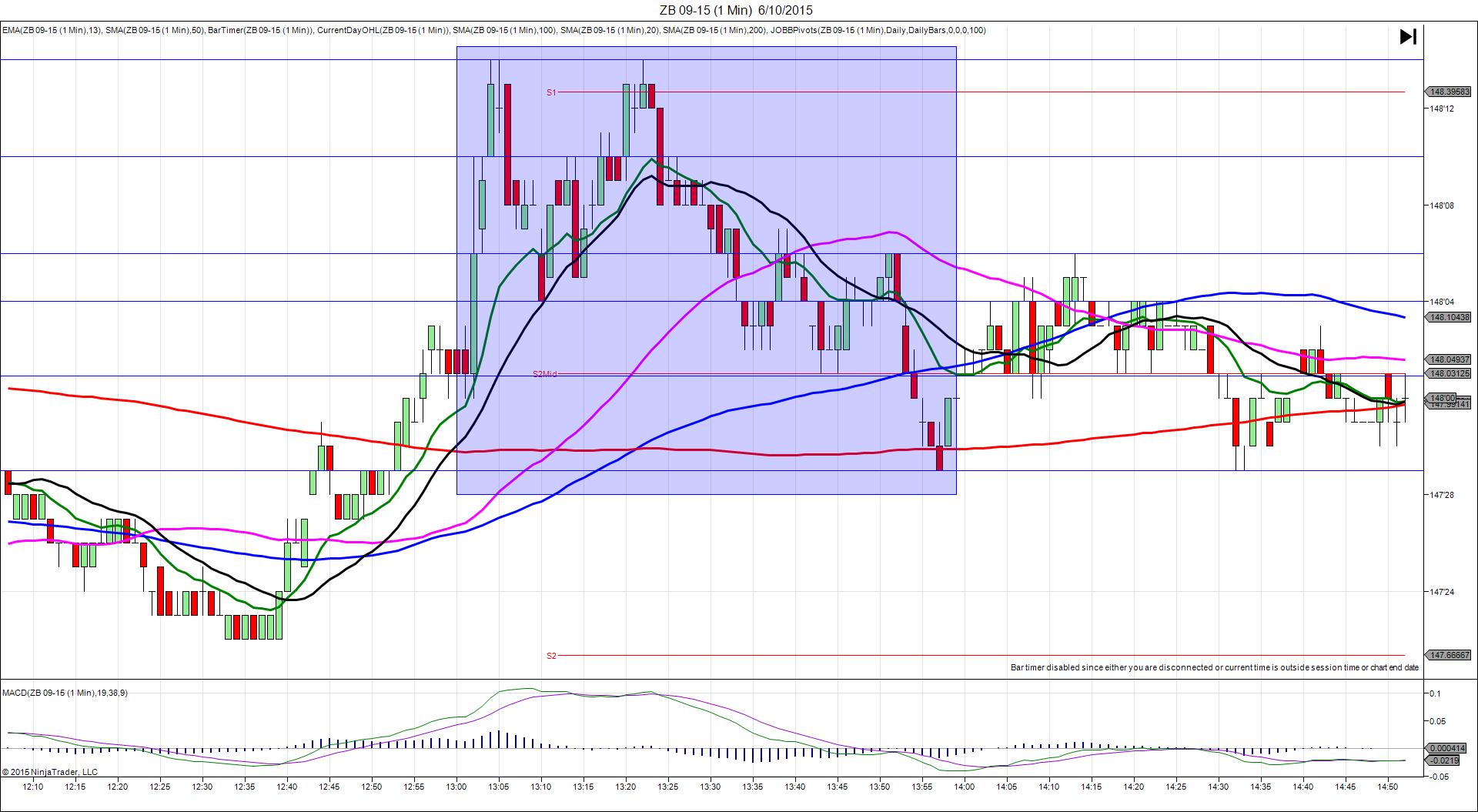The image size is (1478, 812).
Task: Click the NinjaTrader copyright text
Action: [50, 772]
